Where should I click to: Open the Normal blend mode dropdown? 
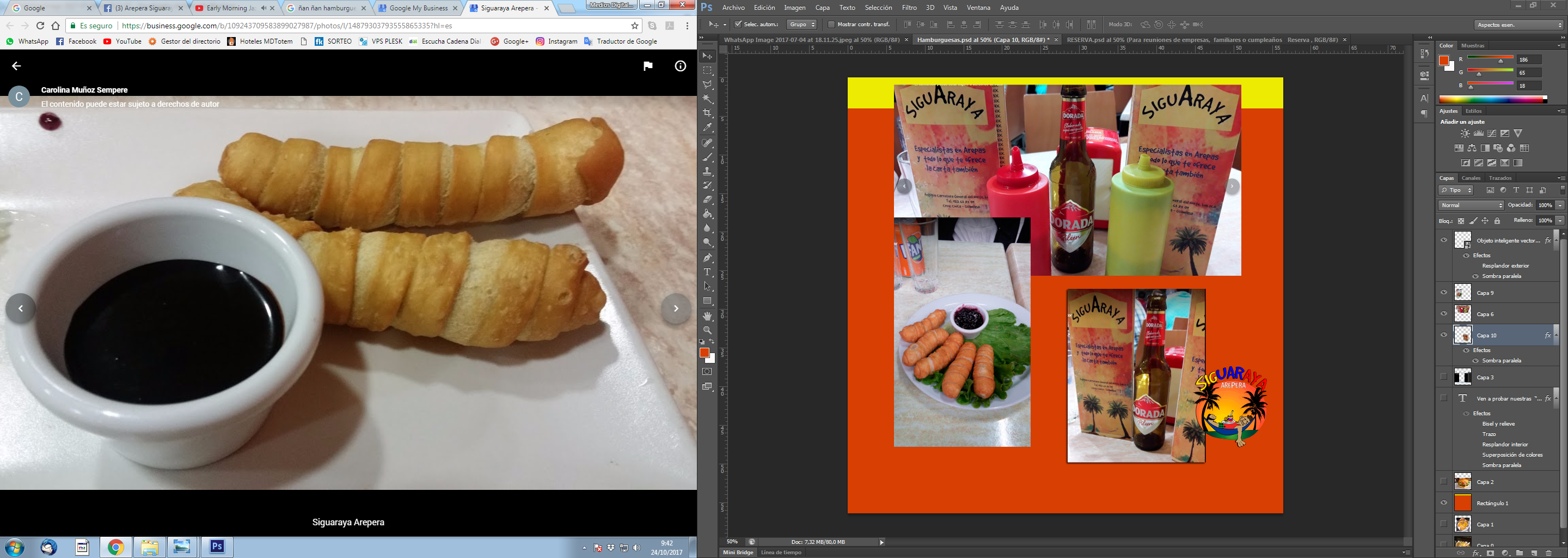pos(1471,205)
